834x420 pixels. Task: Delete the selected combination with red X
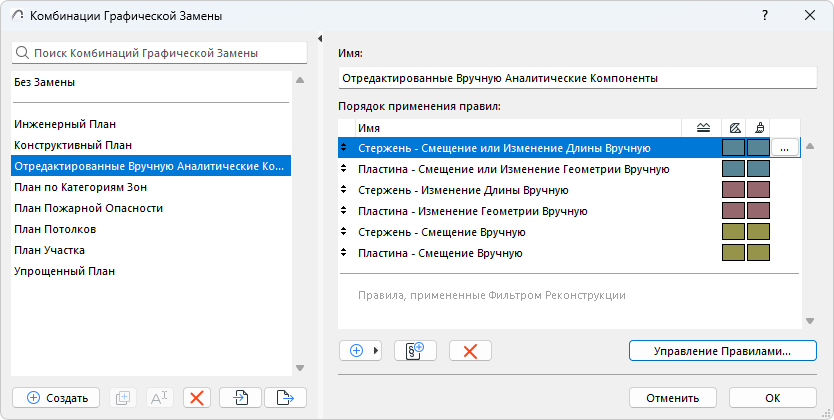tap(197, 397)
